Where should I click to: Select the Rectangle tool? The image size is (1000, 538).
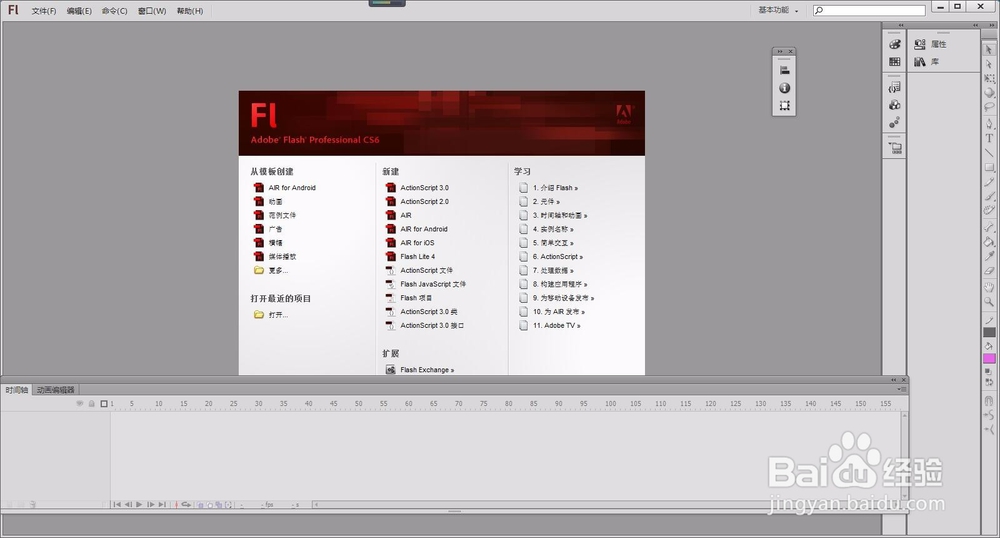989,167
